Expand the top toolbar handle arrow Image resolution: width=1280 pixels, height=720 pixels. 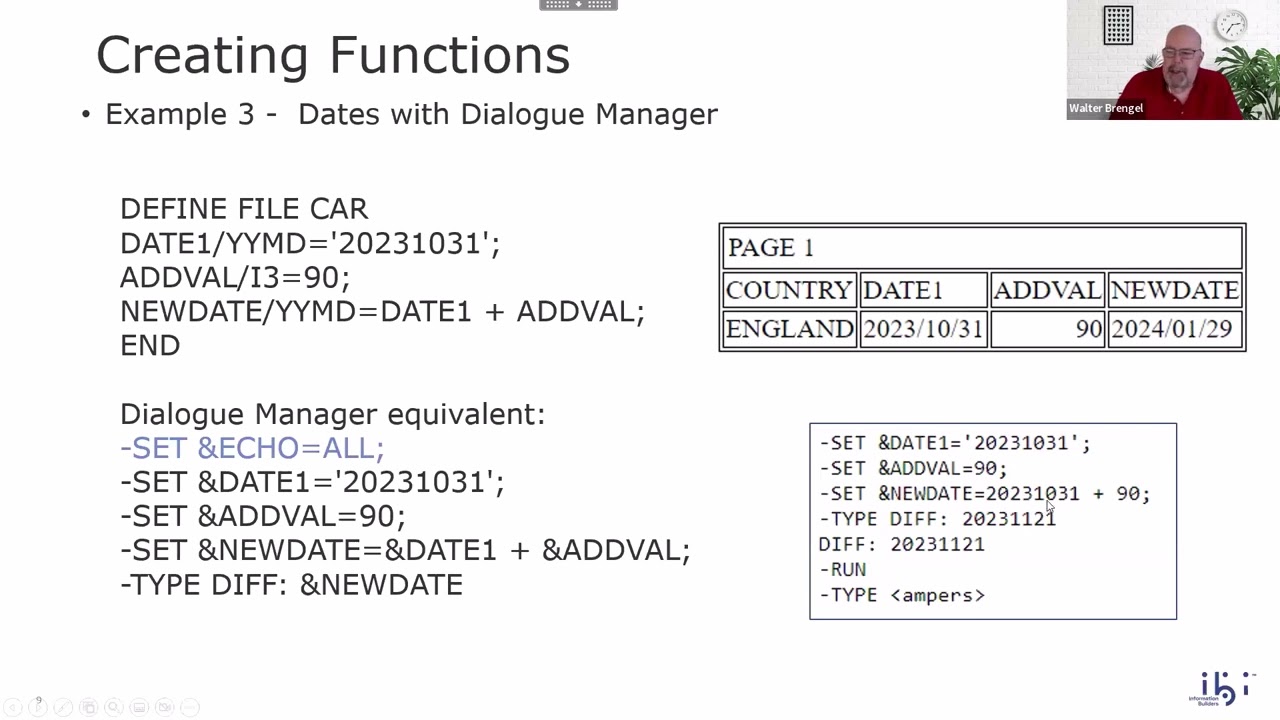point(578,5)
